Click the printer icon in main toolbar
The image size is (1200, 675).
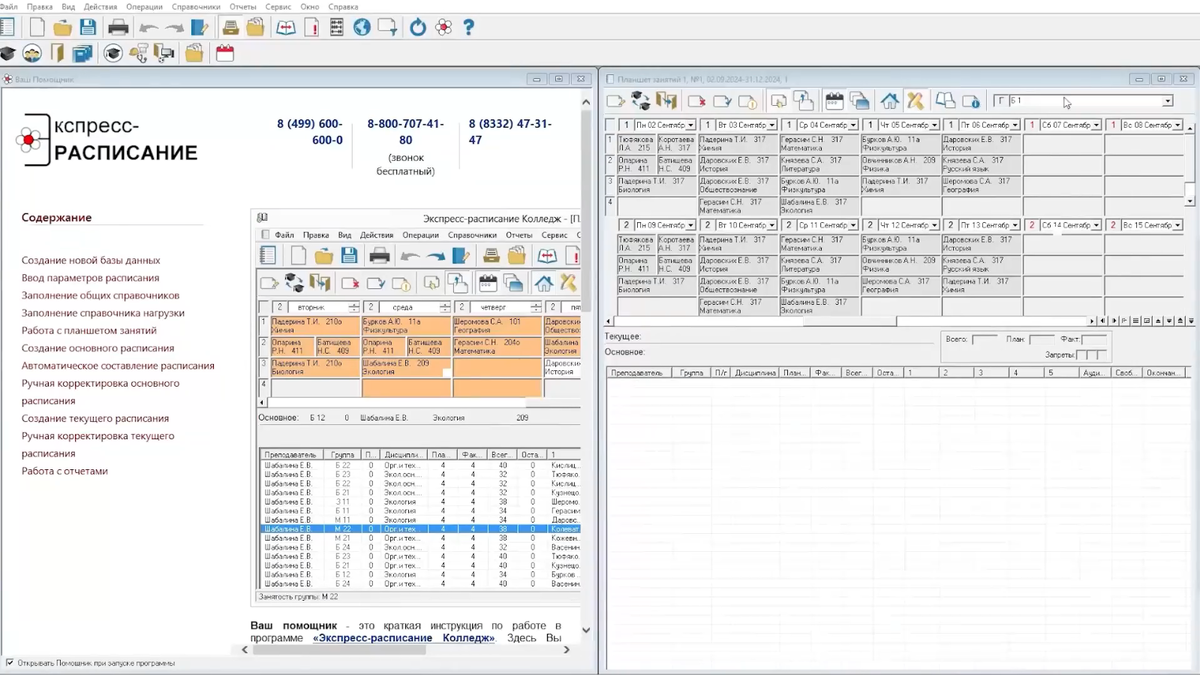[118, 28]
